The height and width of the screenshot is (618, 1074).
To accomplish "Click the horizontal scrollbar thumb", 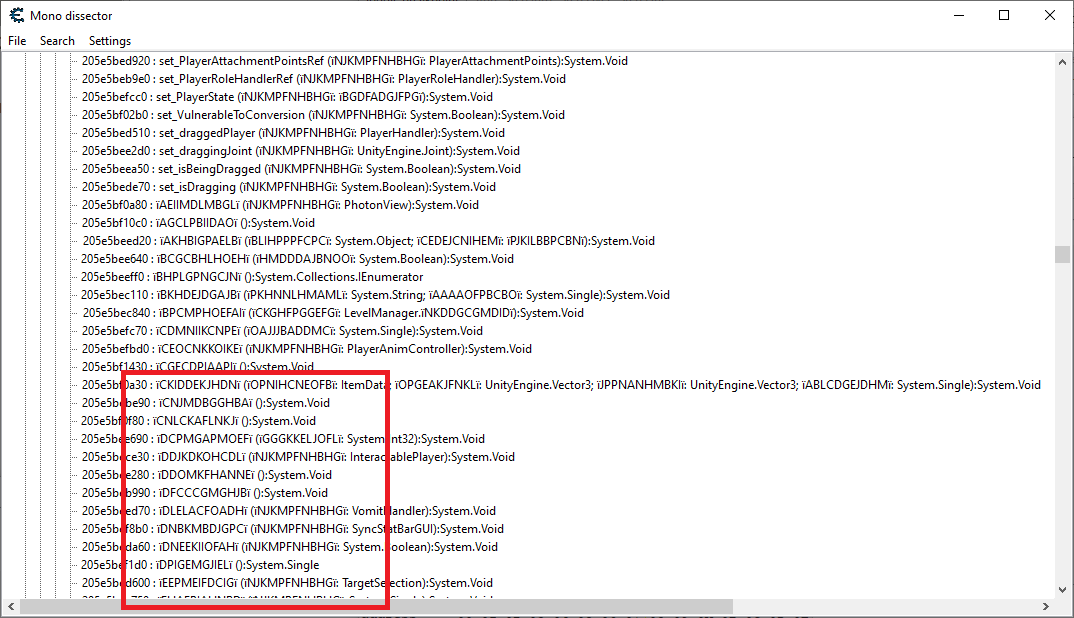I will (376, 606).
